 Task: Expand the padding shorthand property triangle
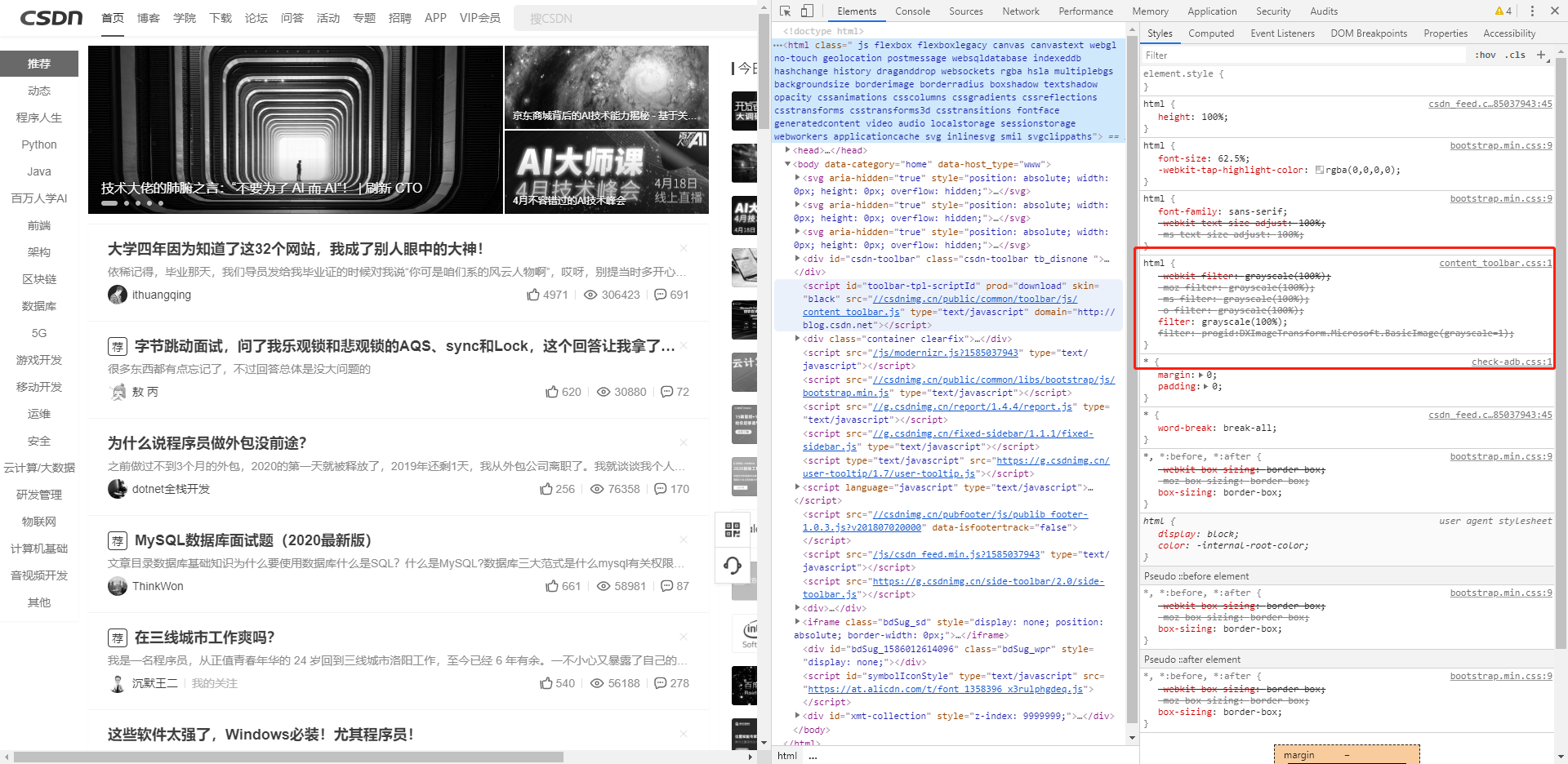tap(1205, 387)
